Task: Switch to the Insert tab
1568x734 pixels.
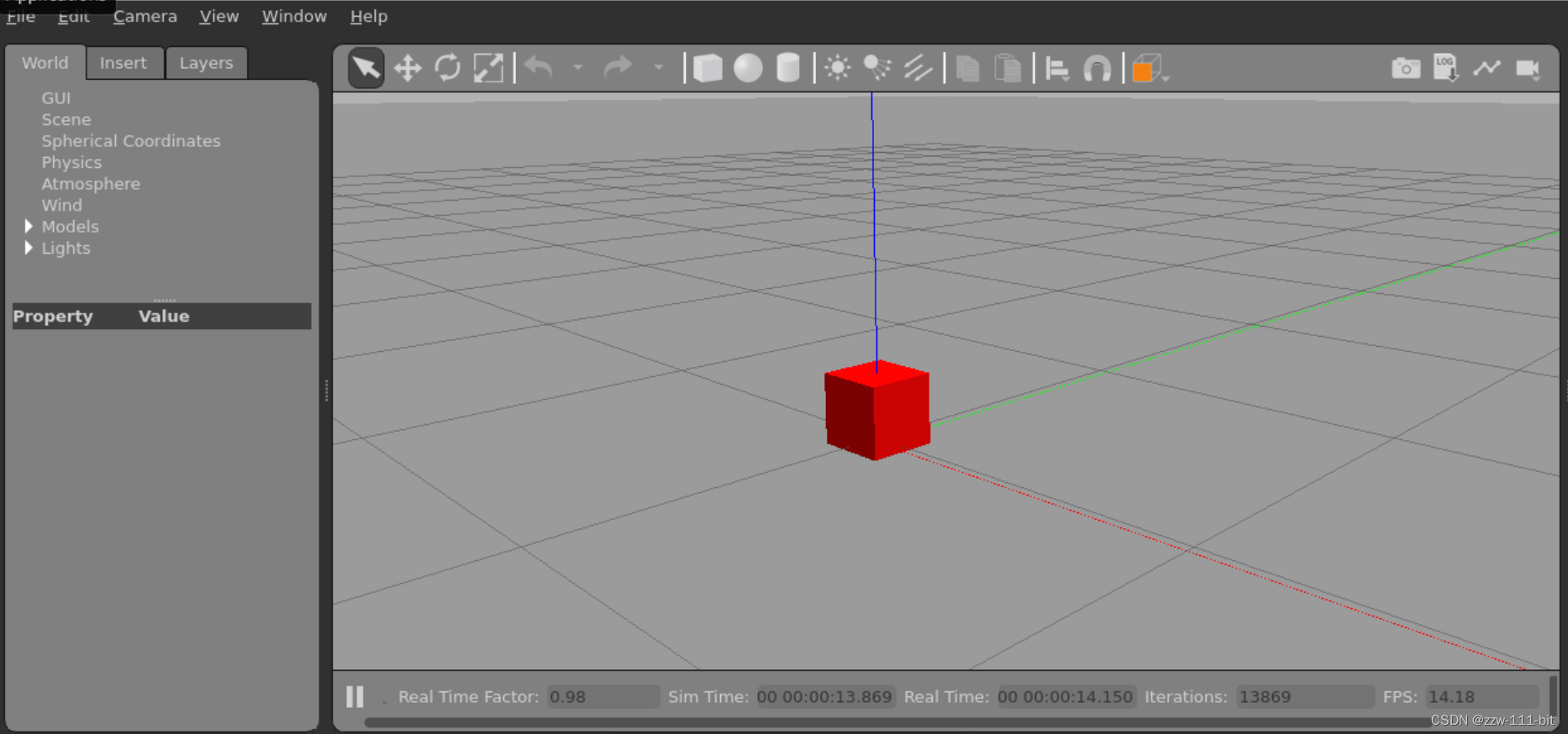Action: click(124, 63)
